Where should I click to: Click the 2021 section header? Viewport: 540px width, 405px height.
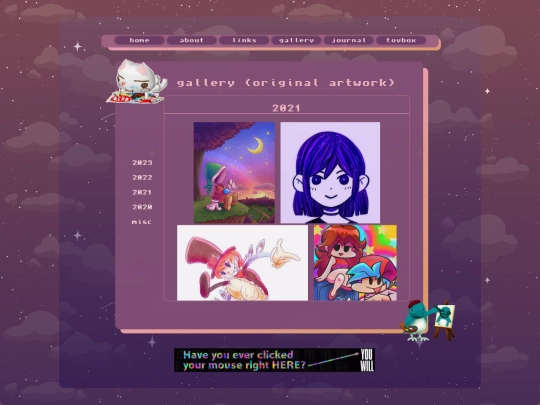pyautogui.click(x=287, y=108)
